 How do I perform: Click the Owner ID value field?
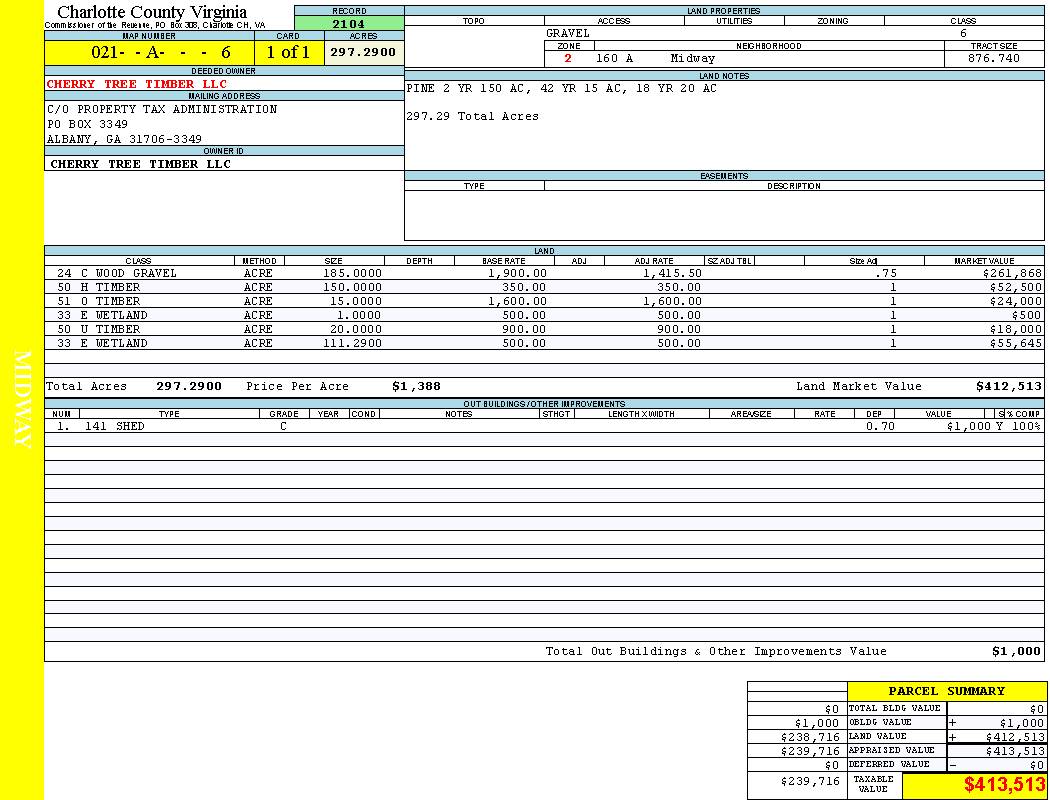(x=141, y=164)
